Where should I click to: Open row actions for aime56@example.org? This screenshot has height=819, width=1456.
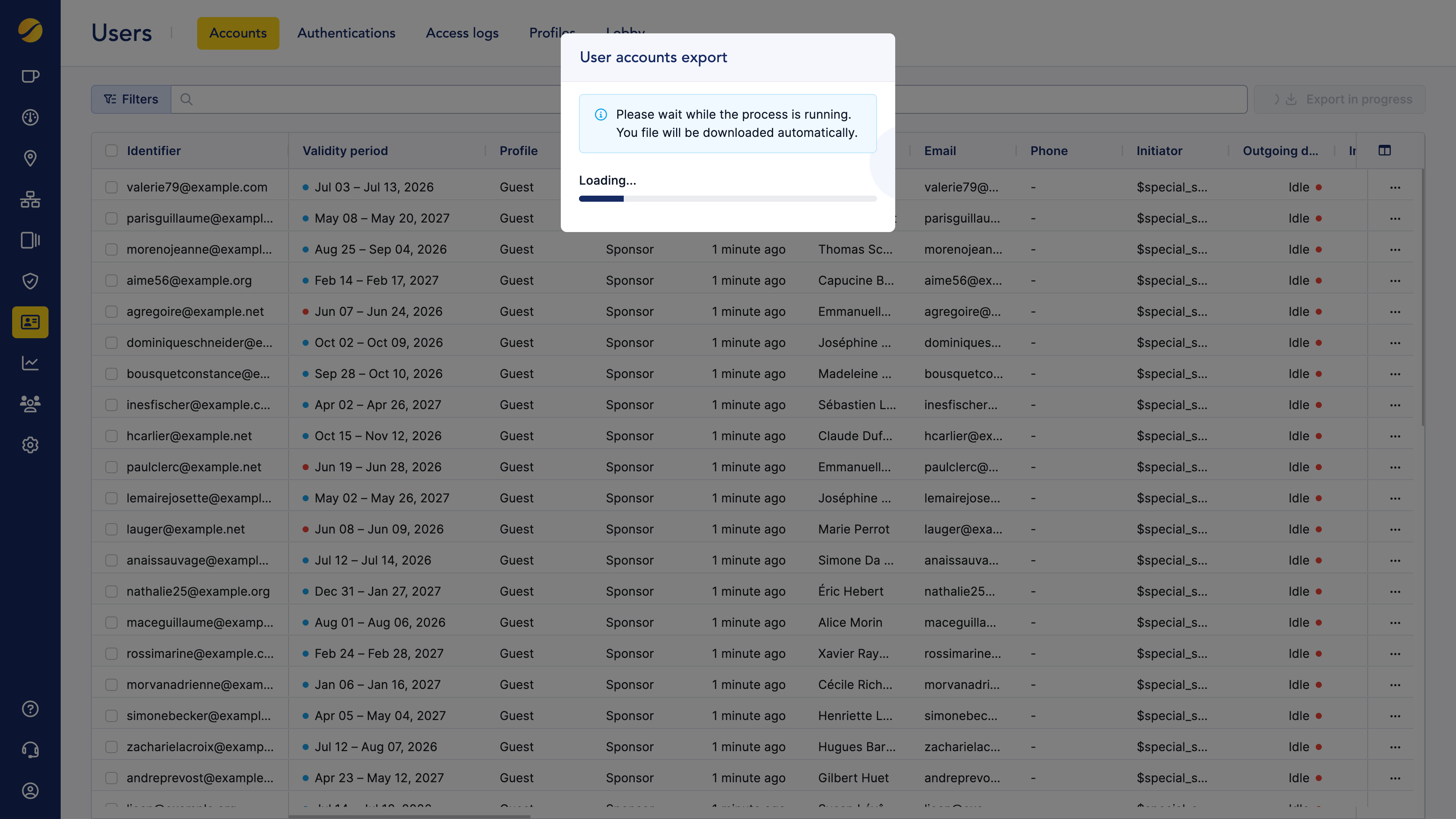[x=1395, y=280]
